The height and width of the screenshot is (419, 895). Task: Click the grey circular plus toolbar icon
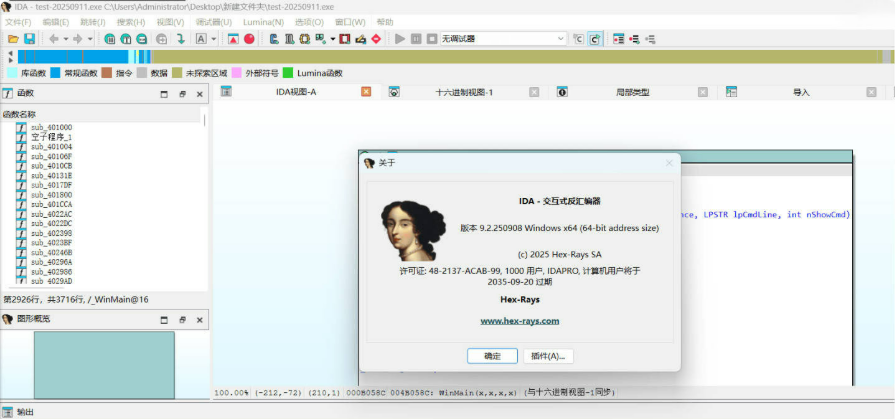pyautogui.click(x=162, y=39)
